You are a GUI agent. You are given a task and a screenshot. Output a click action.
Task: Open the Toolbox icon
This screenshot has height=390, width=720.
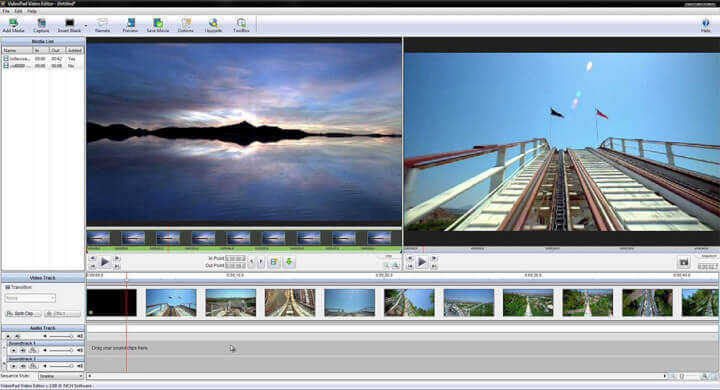(x=241, y=25)
